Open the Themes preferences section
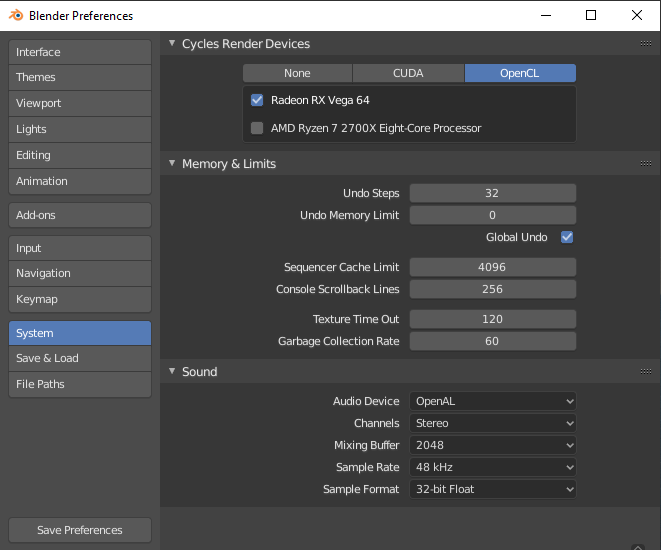The height and width of the screenshot is (550, 662). point(80,77)
